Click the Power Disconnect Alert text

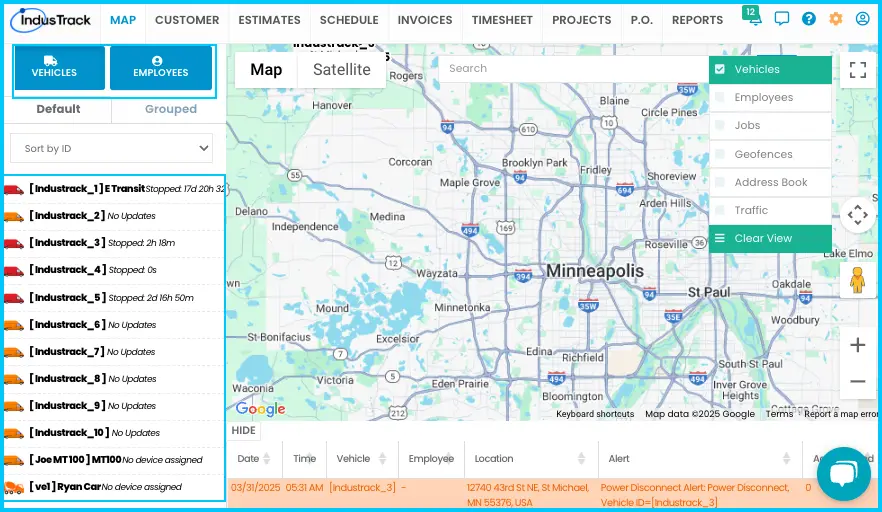695,495
